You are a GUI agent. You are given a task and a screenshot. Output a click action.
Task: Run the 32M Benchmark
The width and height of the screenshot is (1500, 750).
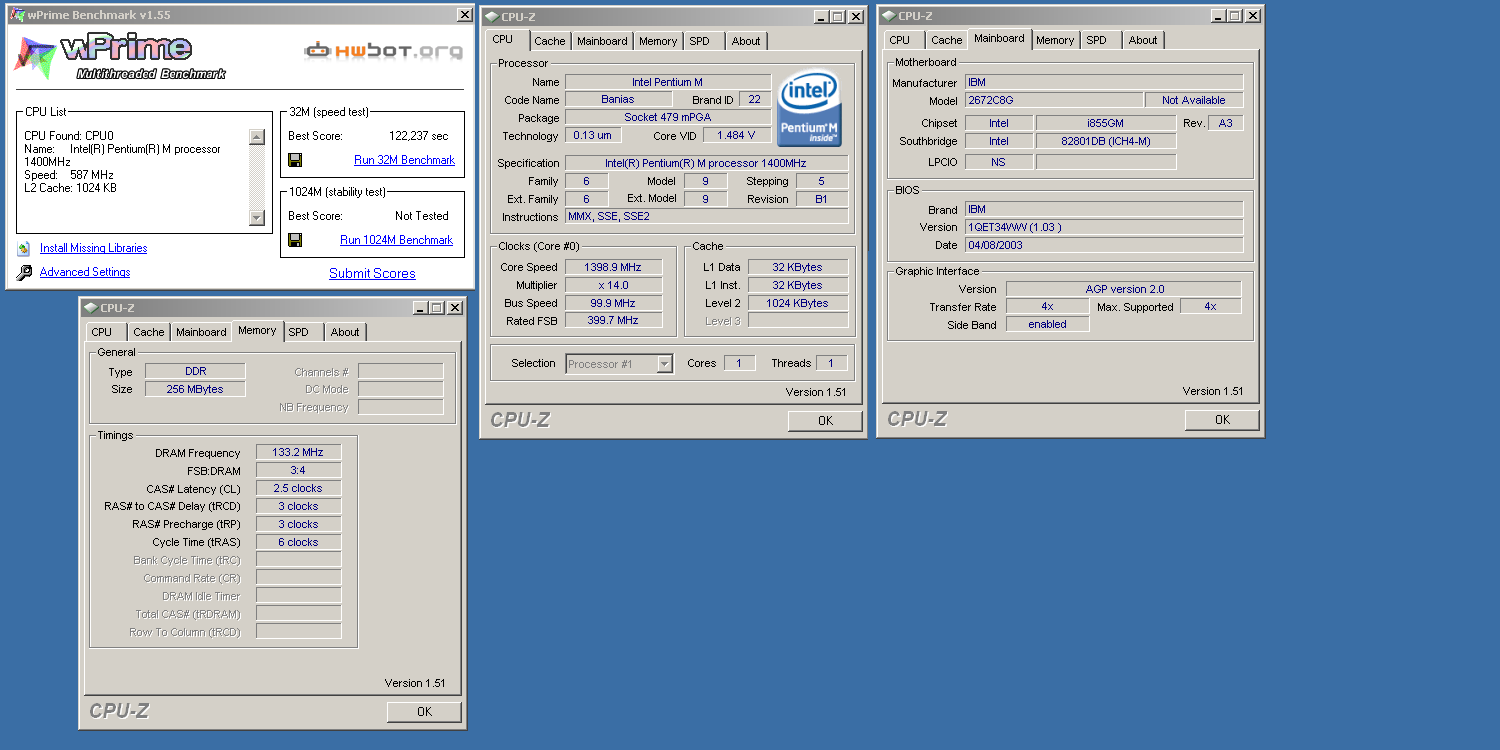coord(404,160)
